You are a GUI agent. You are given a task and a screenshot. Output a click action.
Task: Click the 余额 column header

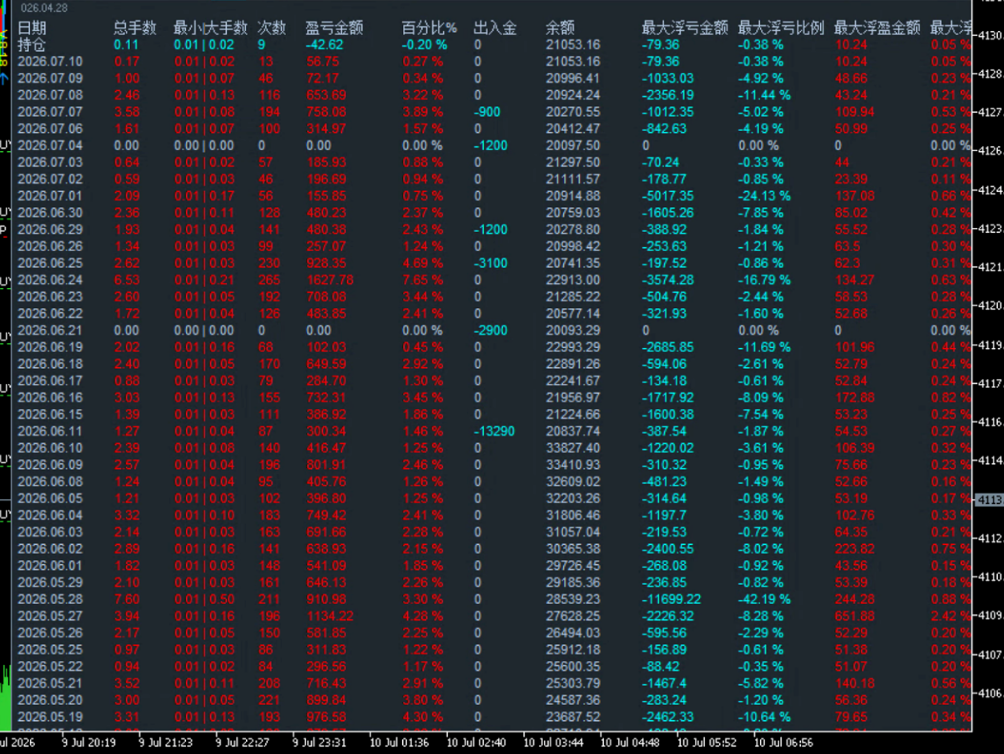tap(560, 28)
